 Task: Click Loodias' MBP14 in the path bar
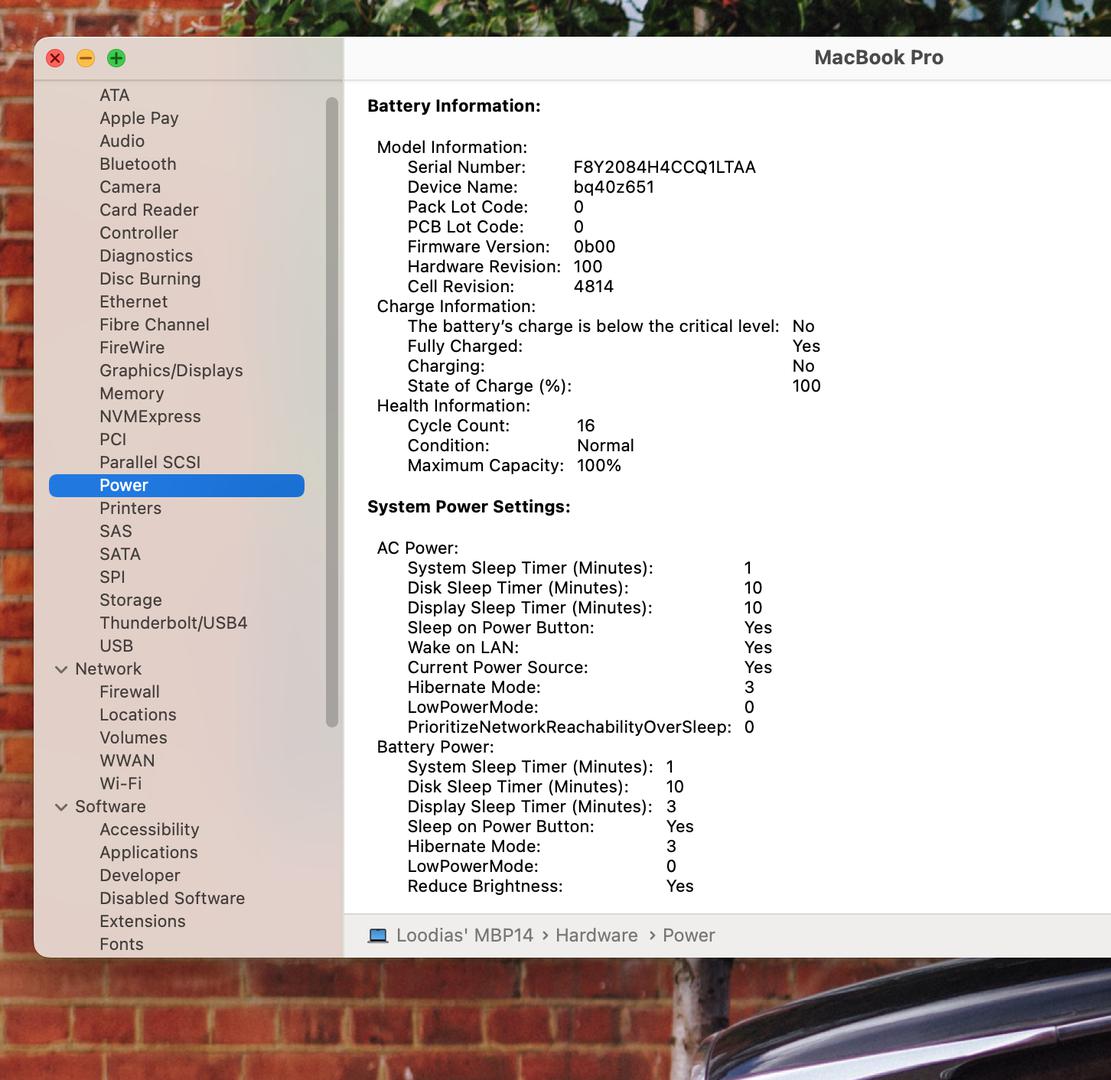[465, 935]
